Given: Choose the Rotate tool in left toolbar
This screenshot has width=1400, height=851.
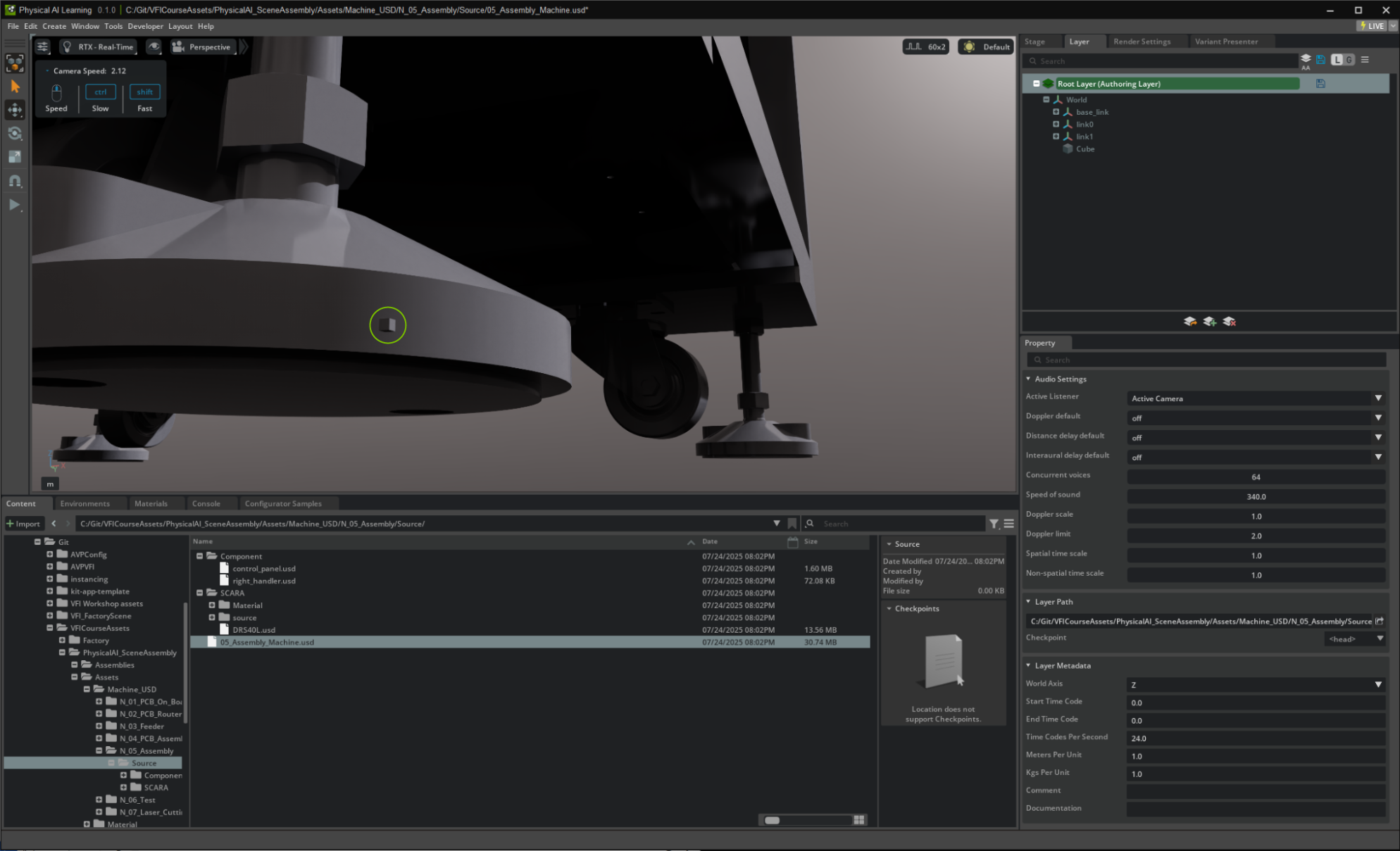Looking at the screenshot, I should 15,134.
